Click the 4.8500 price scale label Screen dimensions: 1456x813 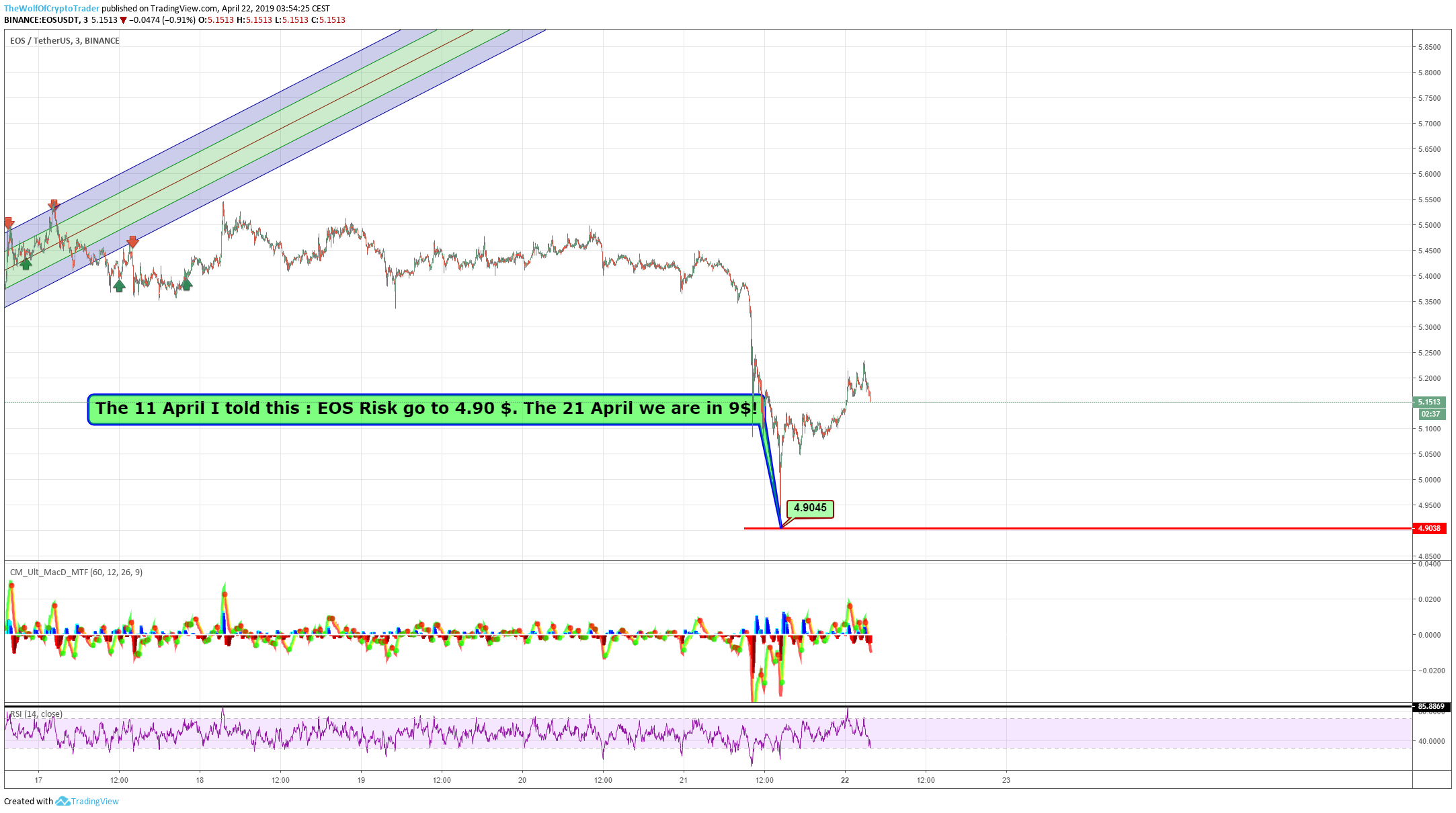(x=1429, y=556)
